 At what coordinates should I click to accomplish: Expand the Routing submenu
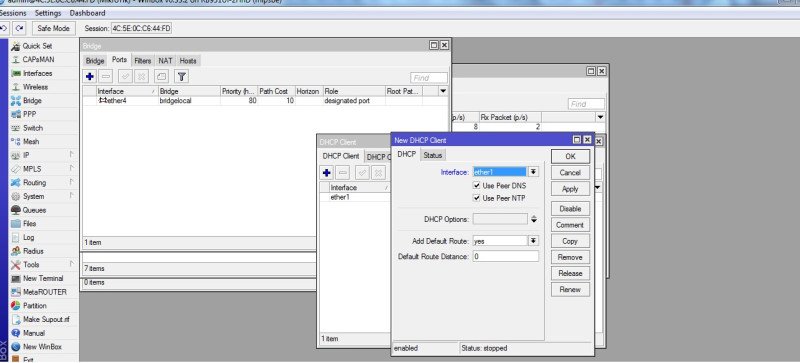pyautogui.click(x=71, y=183)
